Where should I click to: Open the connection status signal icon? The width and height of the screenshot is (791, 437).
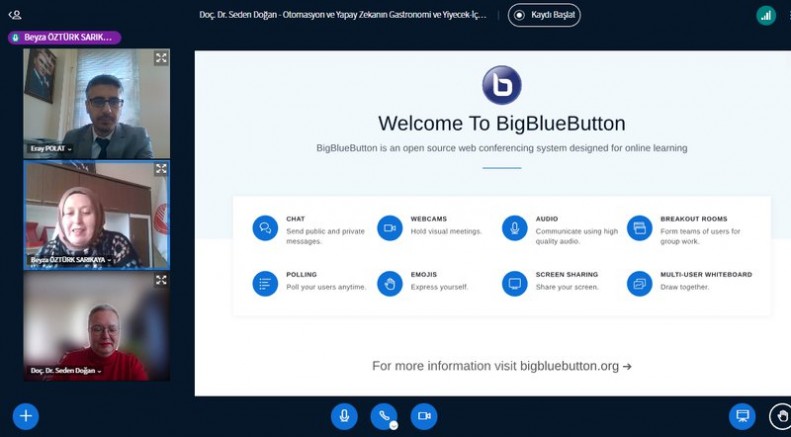pyautogui.click(x=766, y=15)
